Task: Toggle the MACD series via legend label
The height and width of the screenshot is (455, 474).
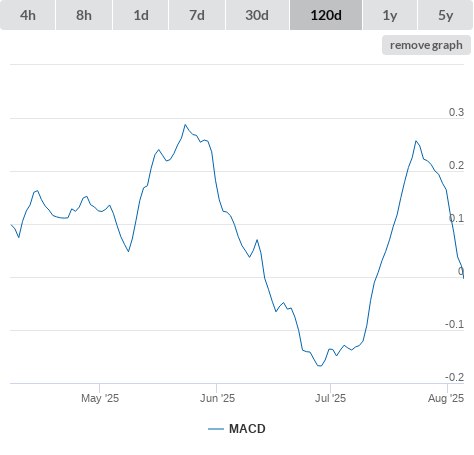Action: 247,429
